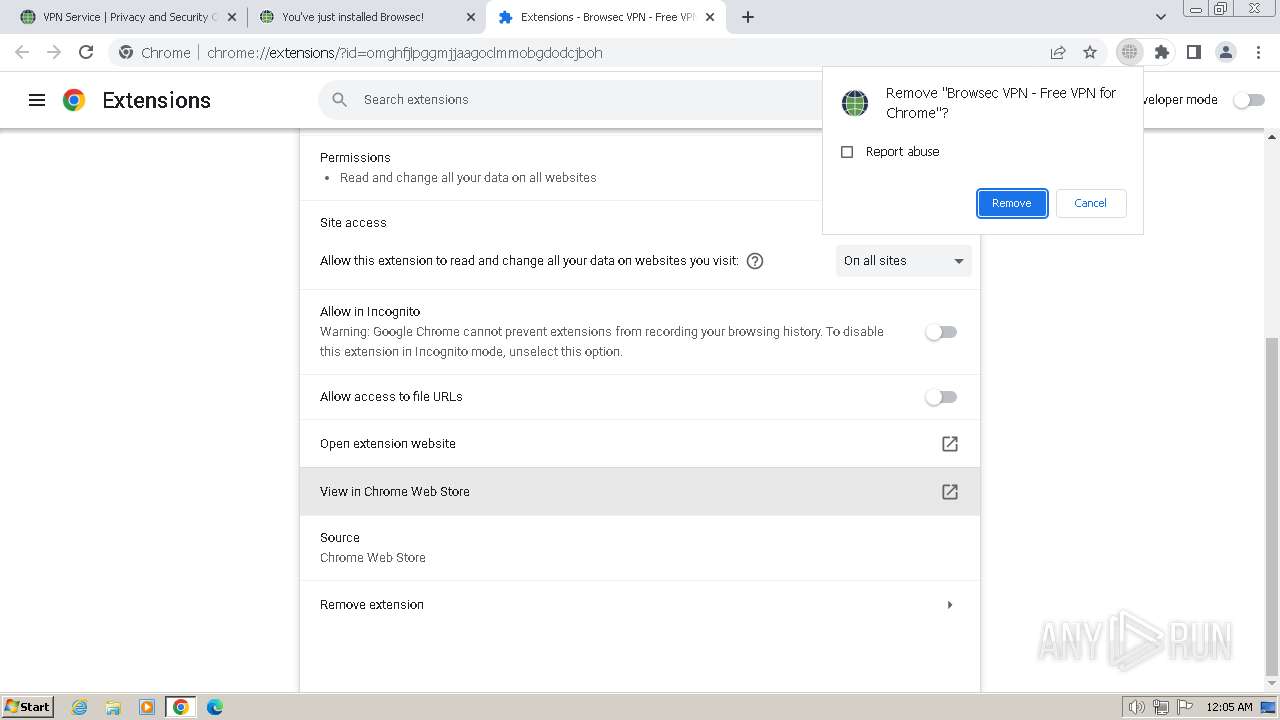The width and height of the screenshot is (1280, 720).
Task: Open the Chrome profile avatar menu
Action: pyautogui.click(x=1225, y=52)
